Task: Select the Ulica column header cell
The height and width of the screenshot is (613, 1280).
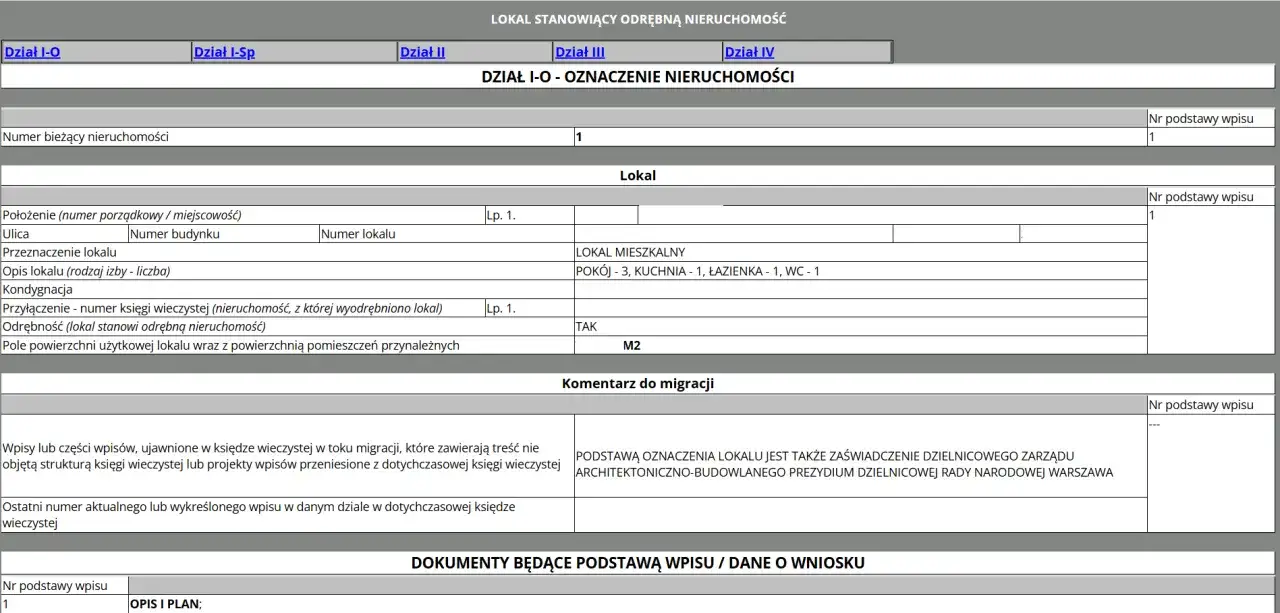Action: [64, 233]
